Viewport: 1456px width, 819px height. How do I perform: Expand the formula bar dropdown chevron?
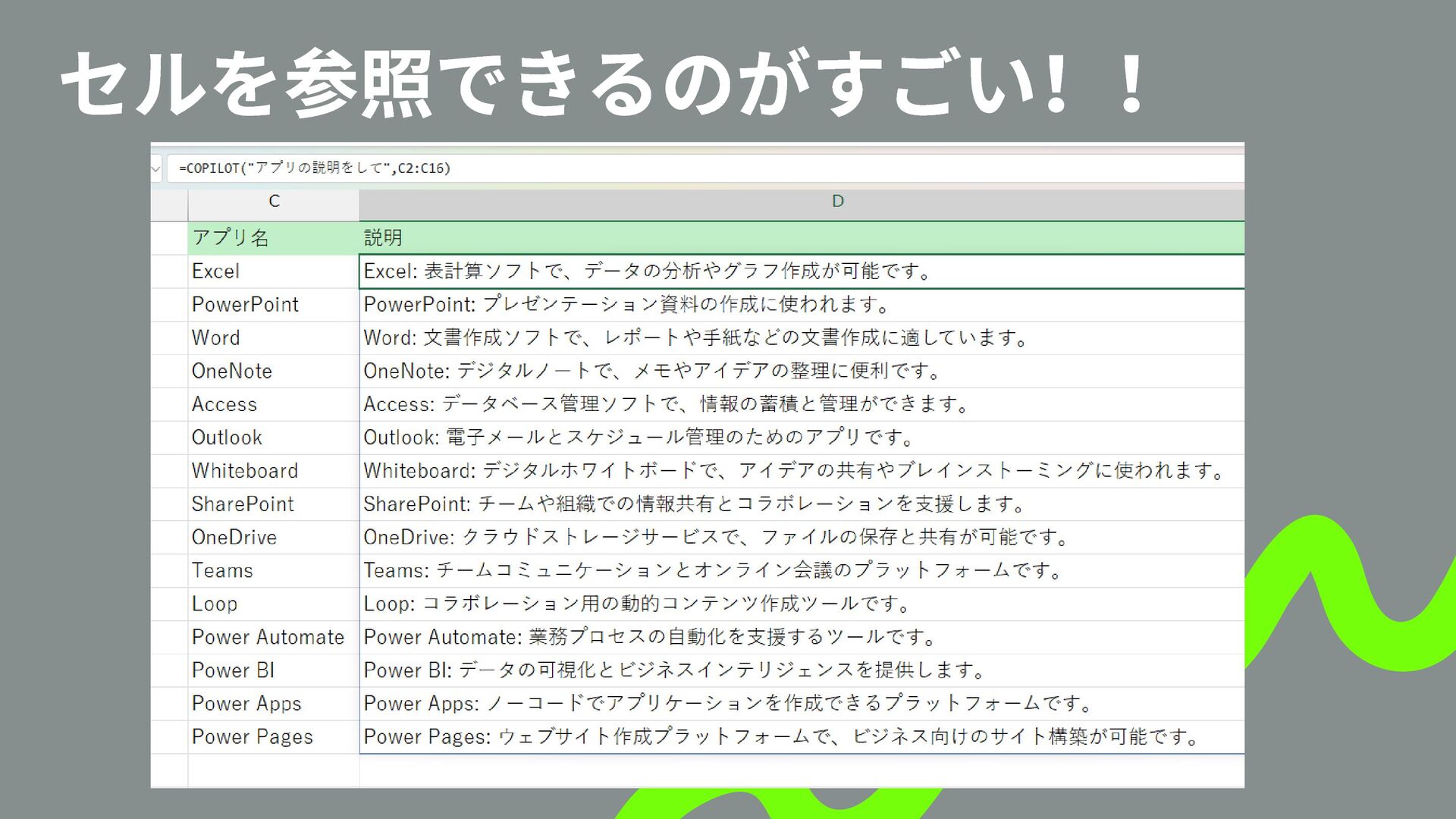(155, 168)
